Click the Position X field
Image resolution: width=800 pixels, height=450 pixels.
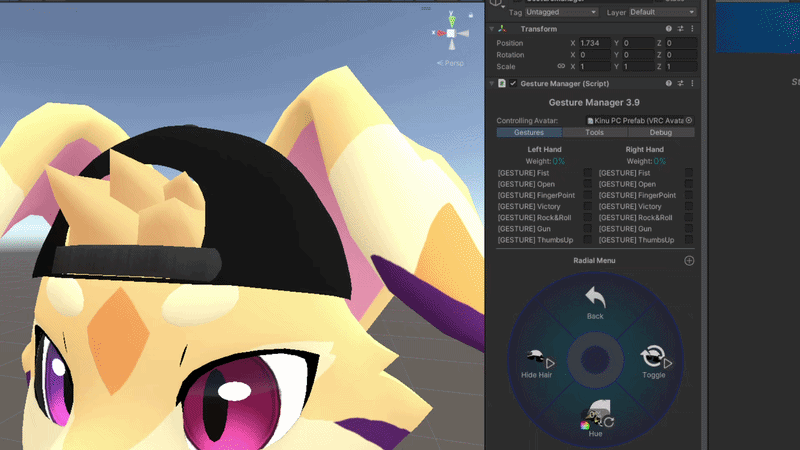[594, 43]
